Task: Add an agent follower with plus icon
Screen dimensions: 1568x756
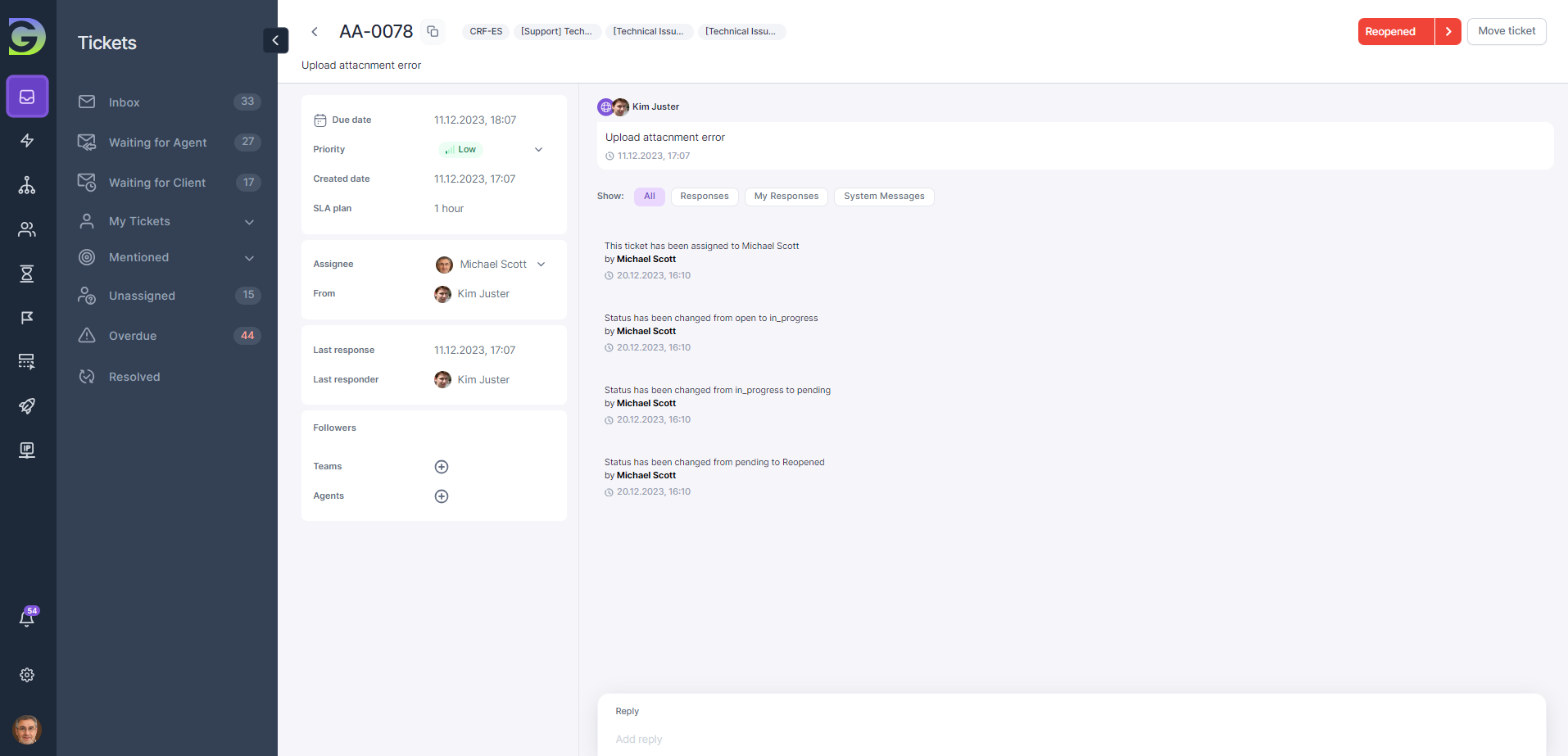Action: [442, 496]
